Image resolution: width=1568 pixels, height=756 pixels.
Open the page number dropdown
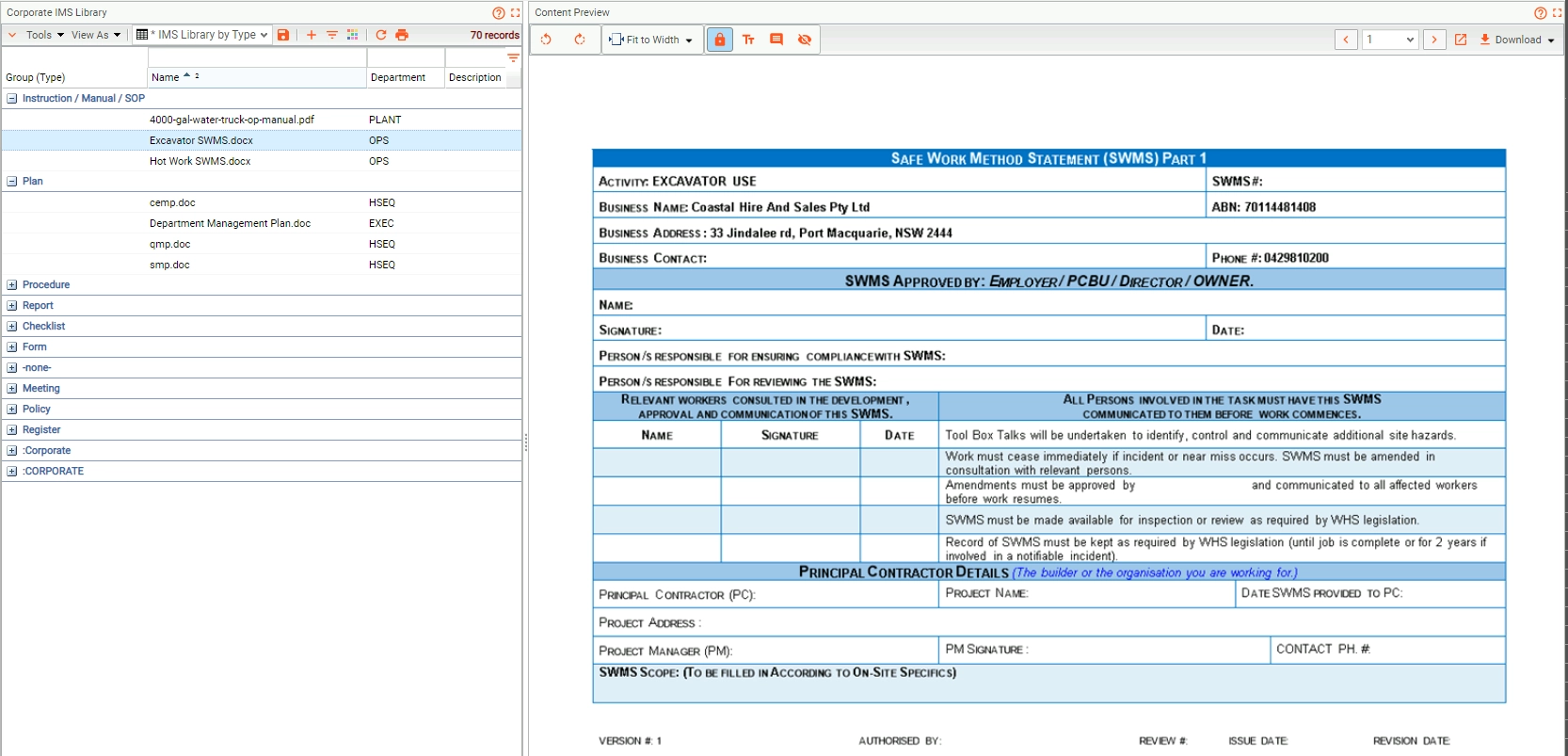(x=1390, y=40)
